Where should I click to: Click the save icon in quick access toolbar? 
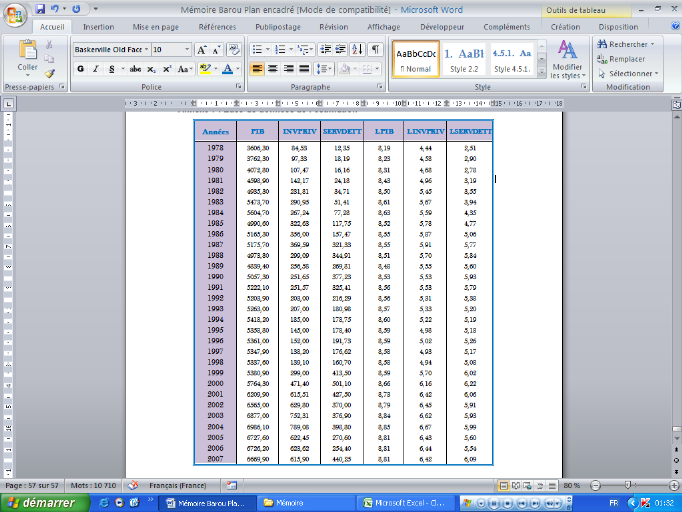(40, 9)
